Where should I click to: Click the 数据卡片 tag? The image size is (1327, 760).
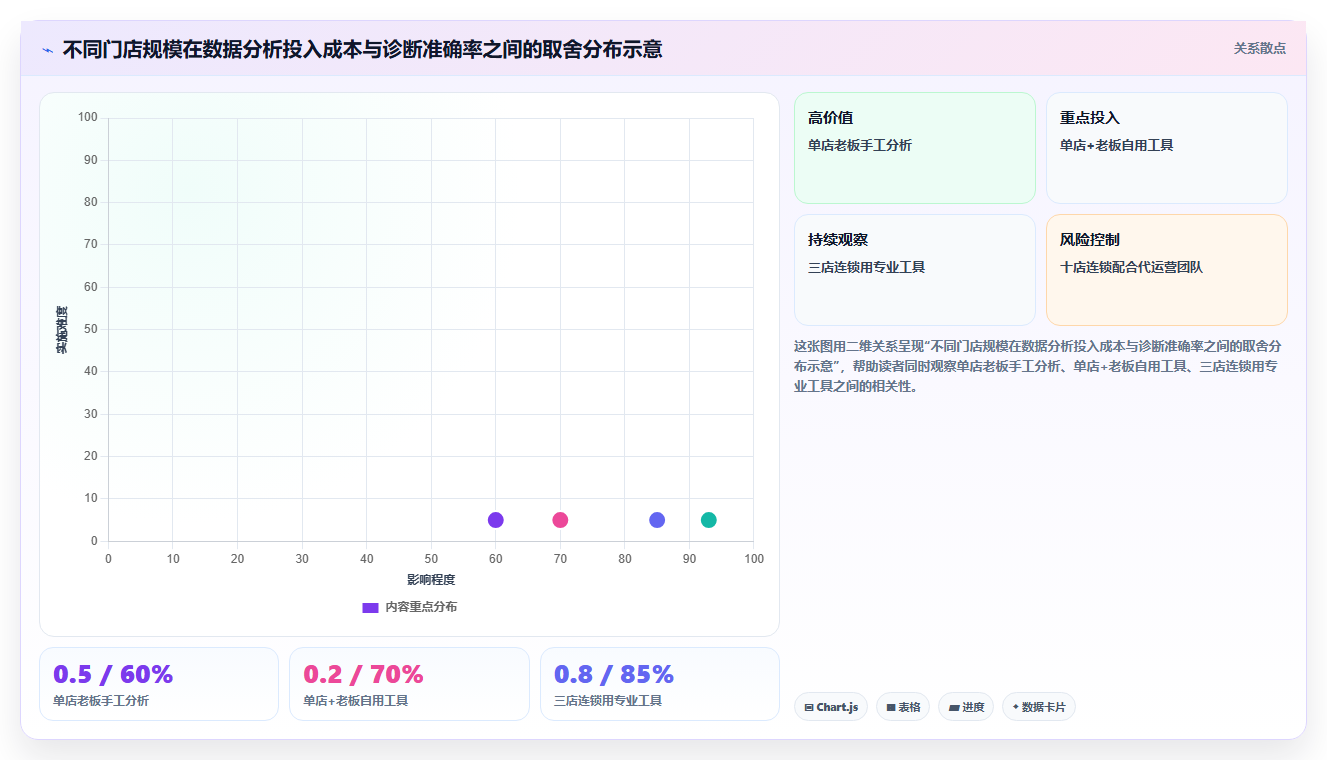[1039, 707]
